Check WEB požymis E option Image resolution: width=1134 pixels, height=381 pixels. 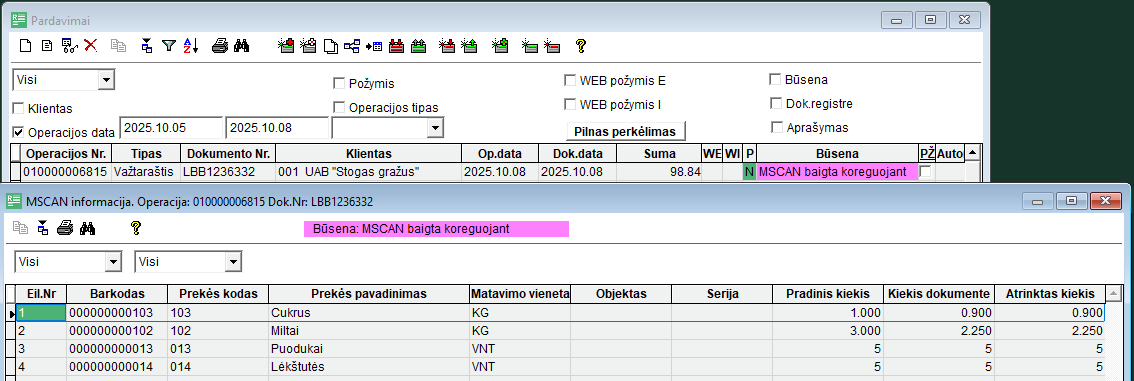point(570,80)
